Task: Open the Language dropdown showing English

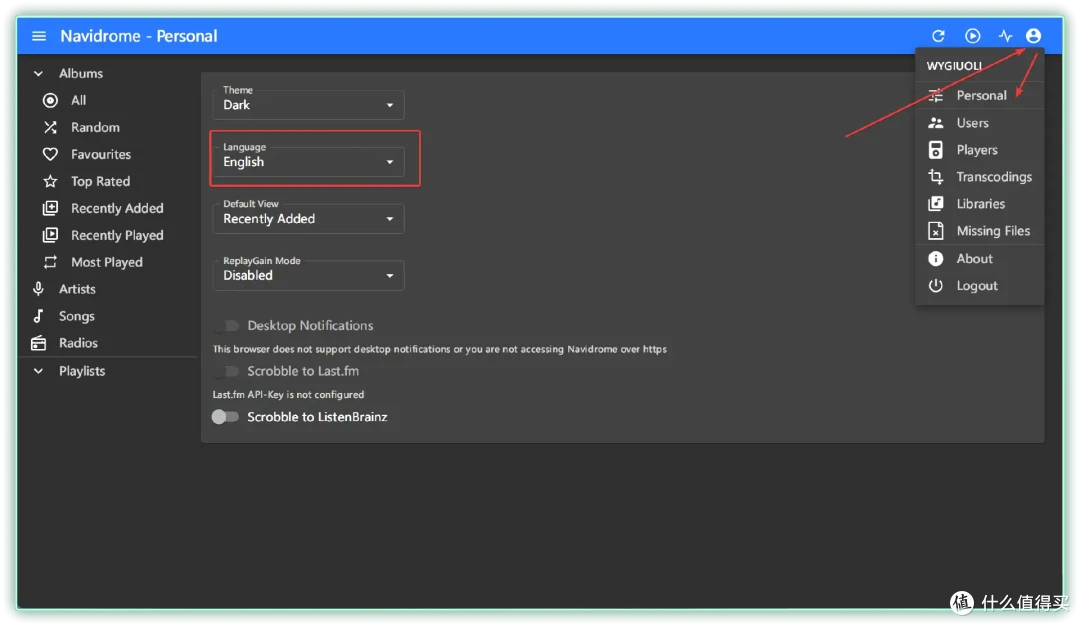Action: [308, 162]
